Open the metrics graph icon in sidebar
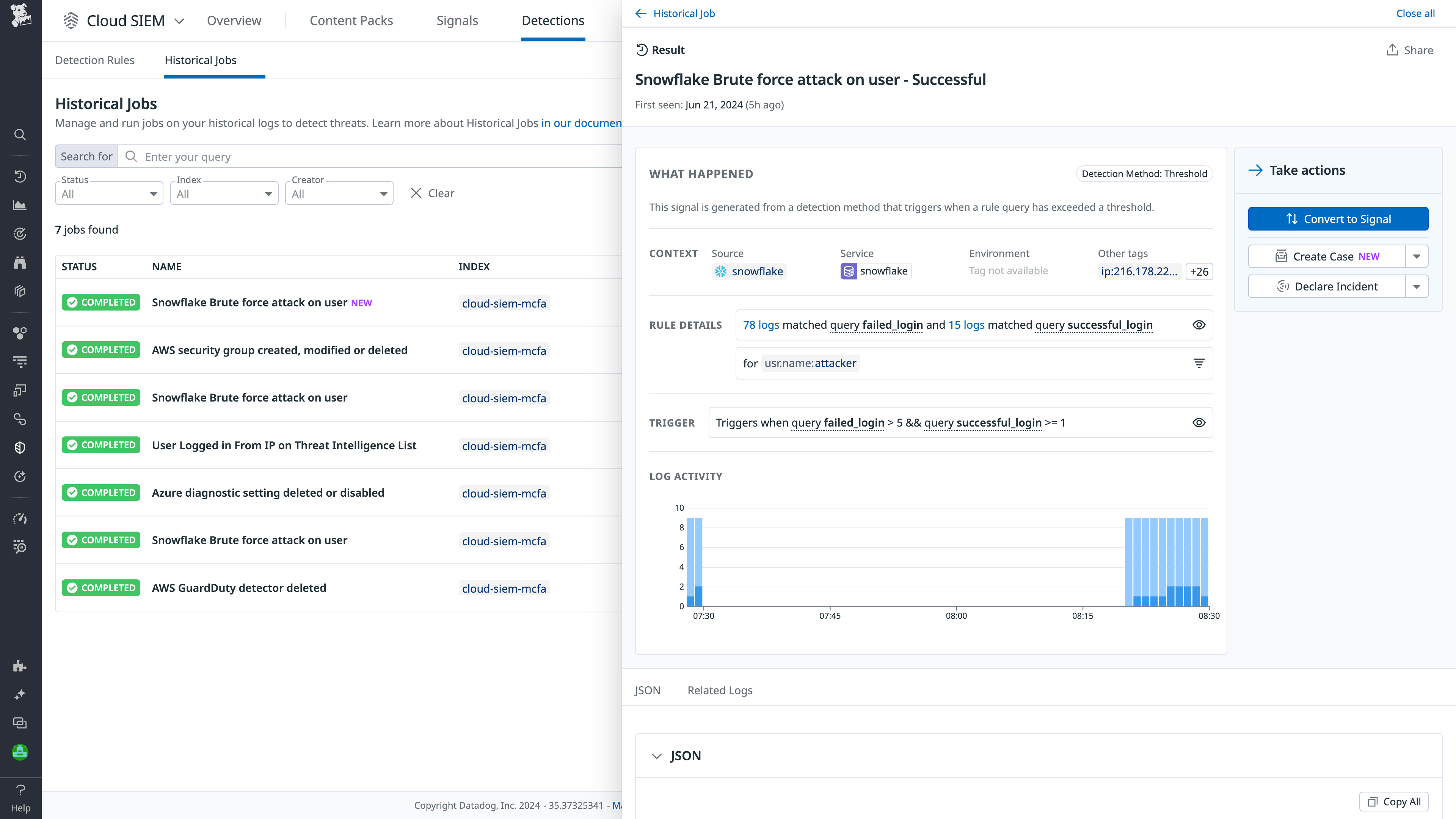1456x819 pixels. [20, 205]
